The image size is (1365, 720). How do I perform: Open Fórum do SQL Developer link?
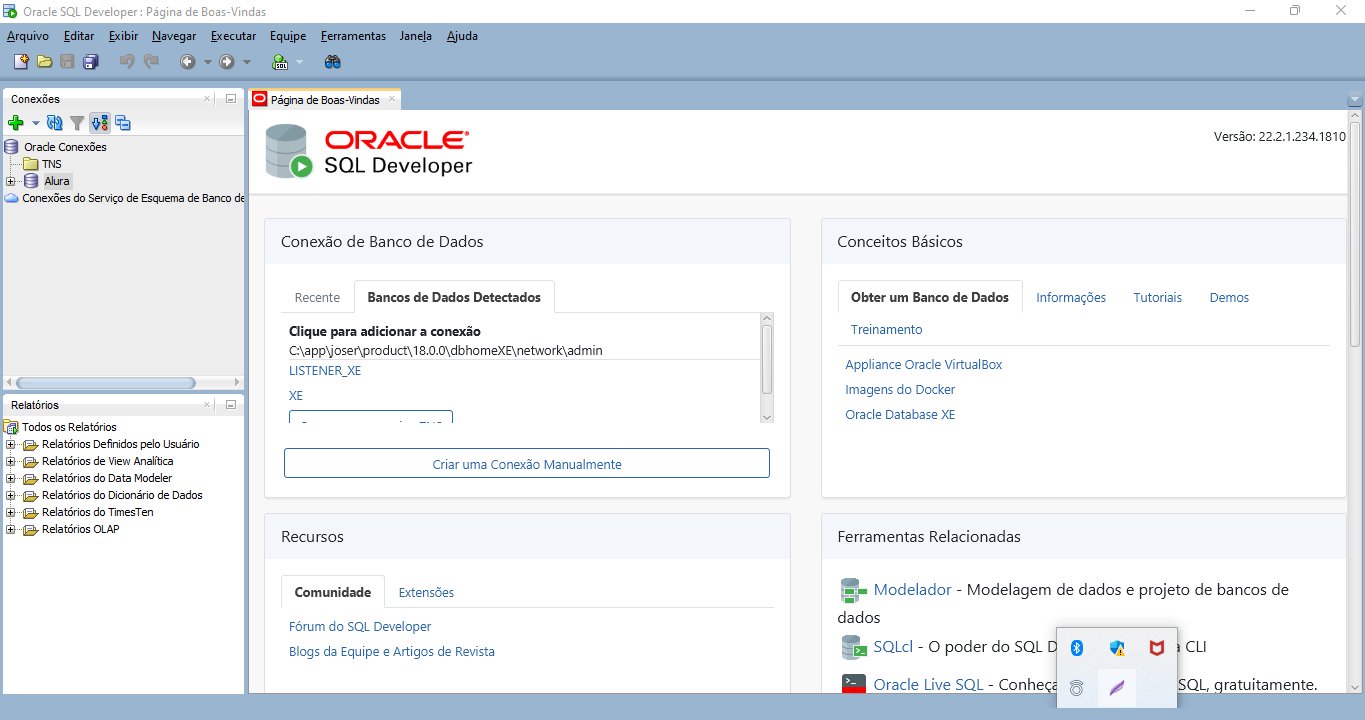click(360, 627)
